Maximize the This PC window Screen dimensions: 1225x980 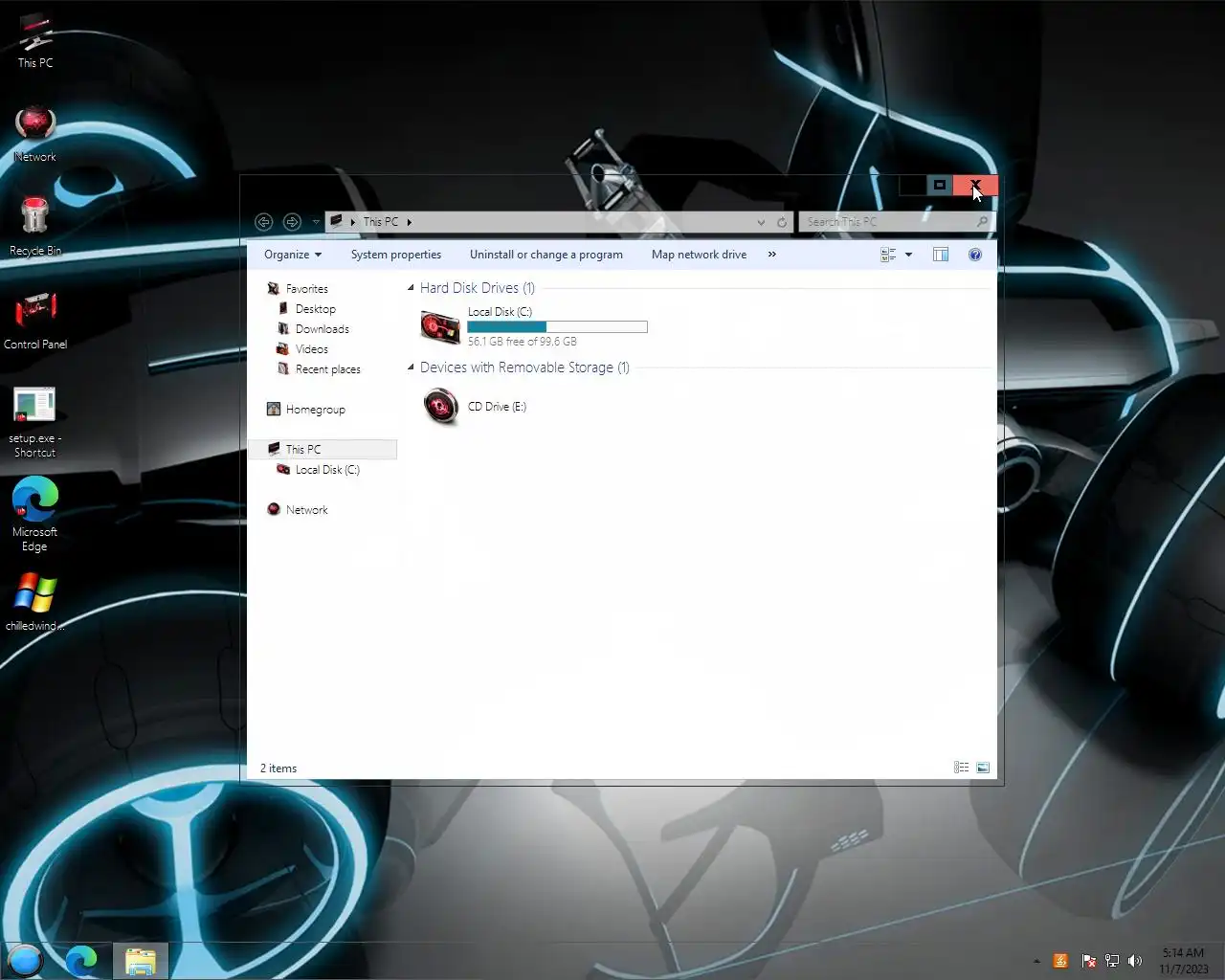940,185
